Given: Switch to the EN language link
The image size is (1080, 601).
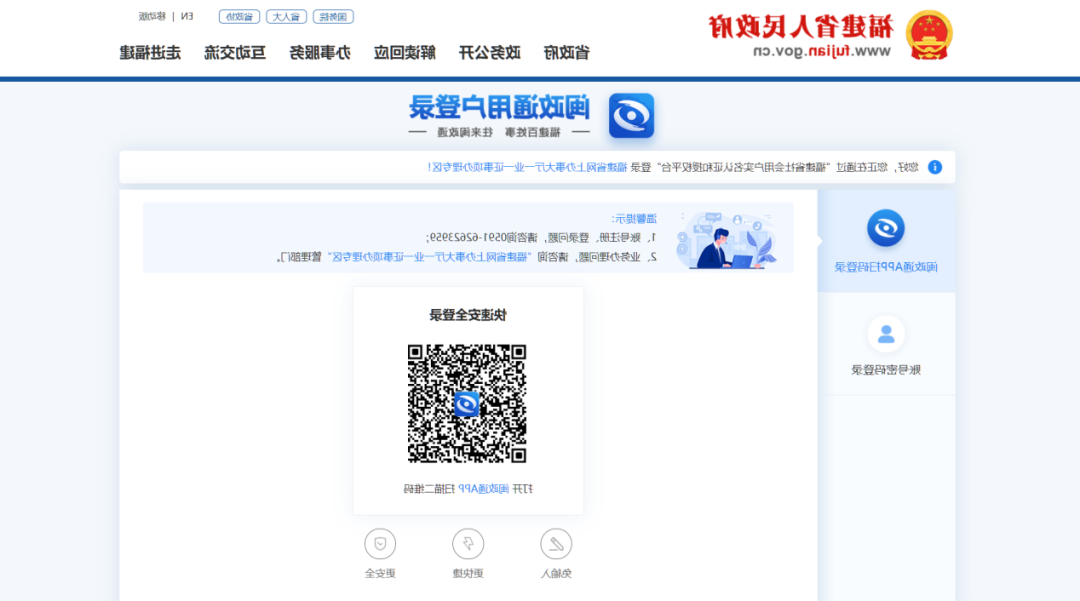Looking at the screenshot, I should (187, 17).
